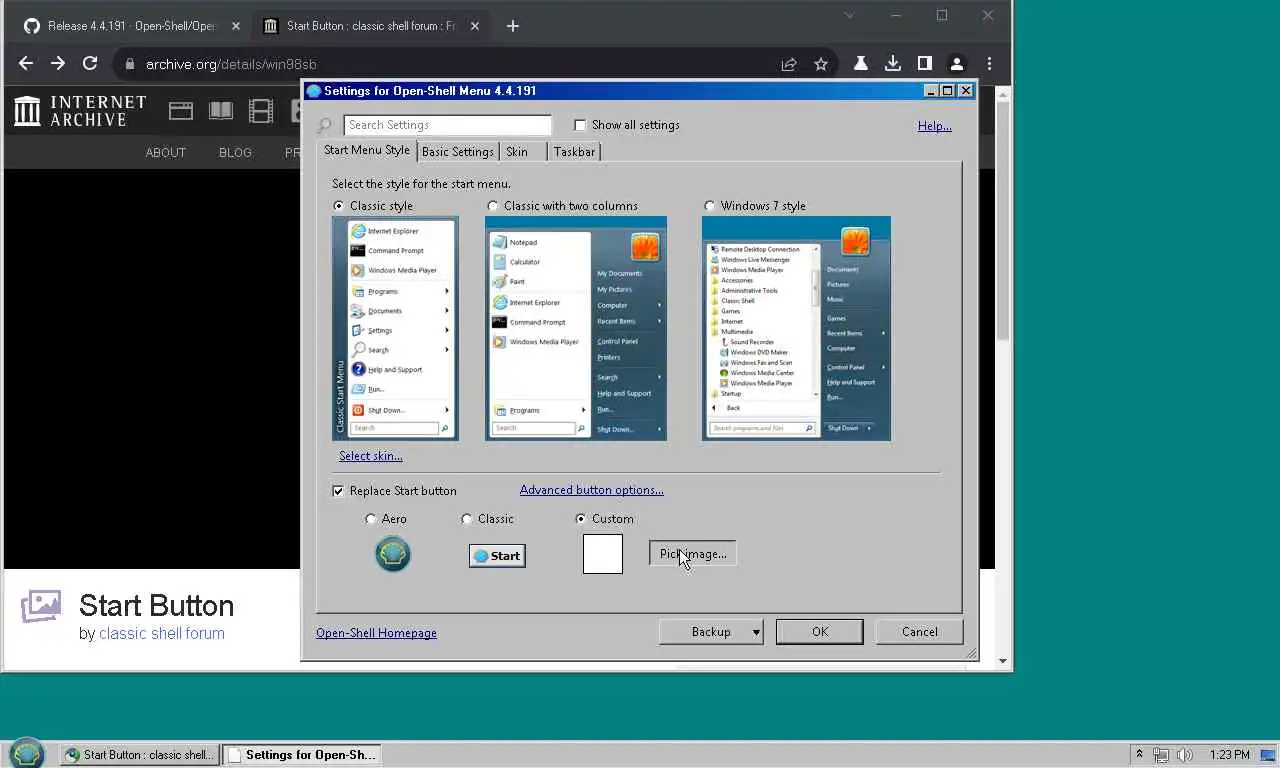The height and width of the screenshot is (768, 1280).
Task: Open the Web archive icon in Internet Archive header
Action: (x=181, y=111)
